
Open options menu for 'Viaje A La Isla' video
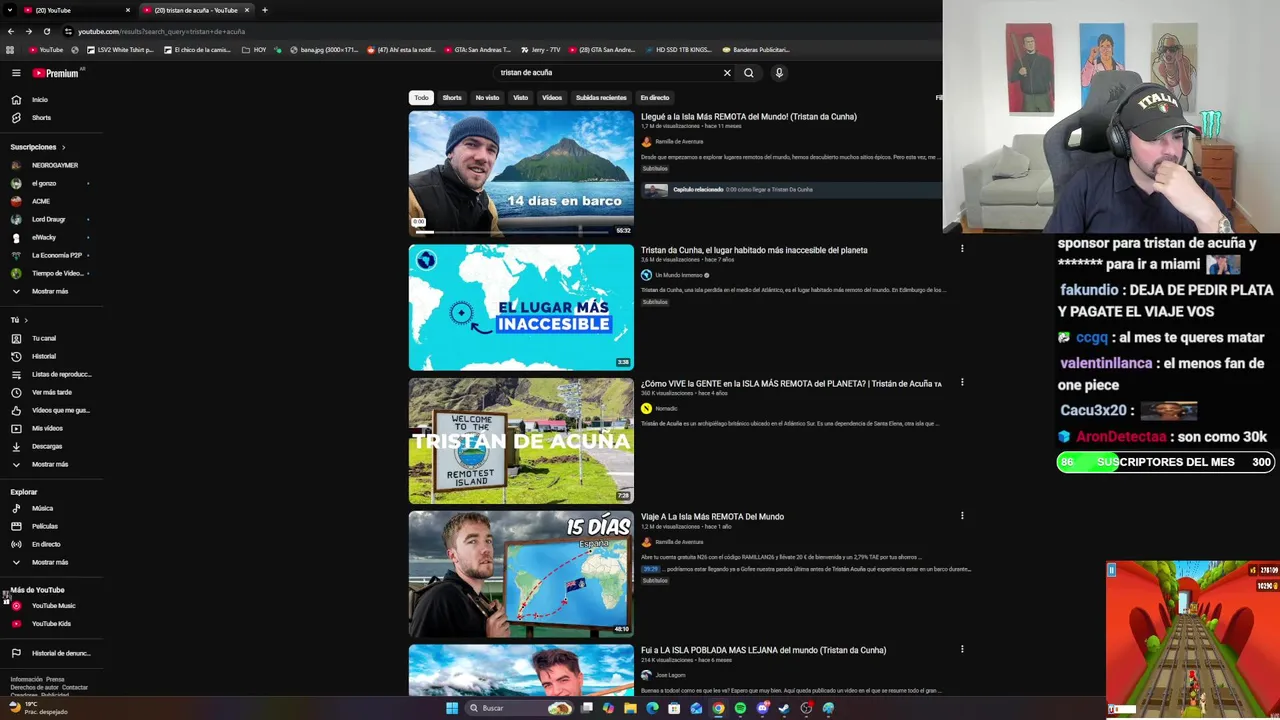(x=962, y=516)
